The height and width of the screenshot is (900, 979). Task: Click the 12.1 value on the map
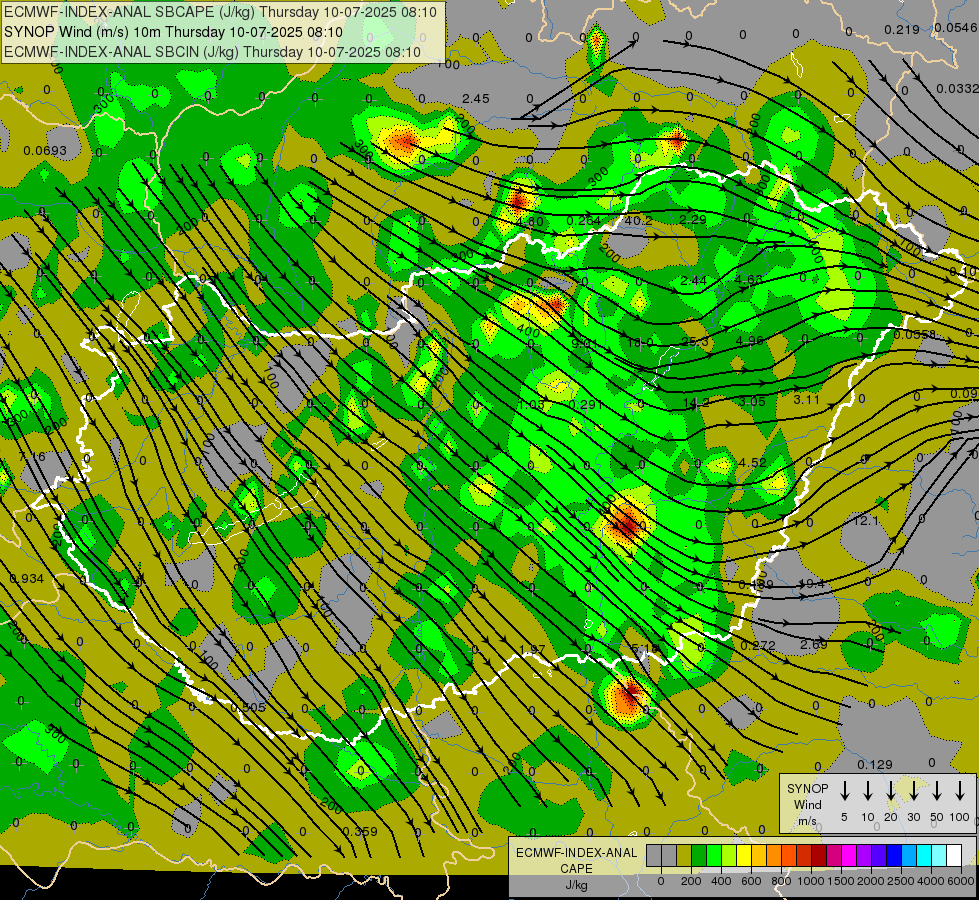[865, 521]
